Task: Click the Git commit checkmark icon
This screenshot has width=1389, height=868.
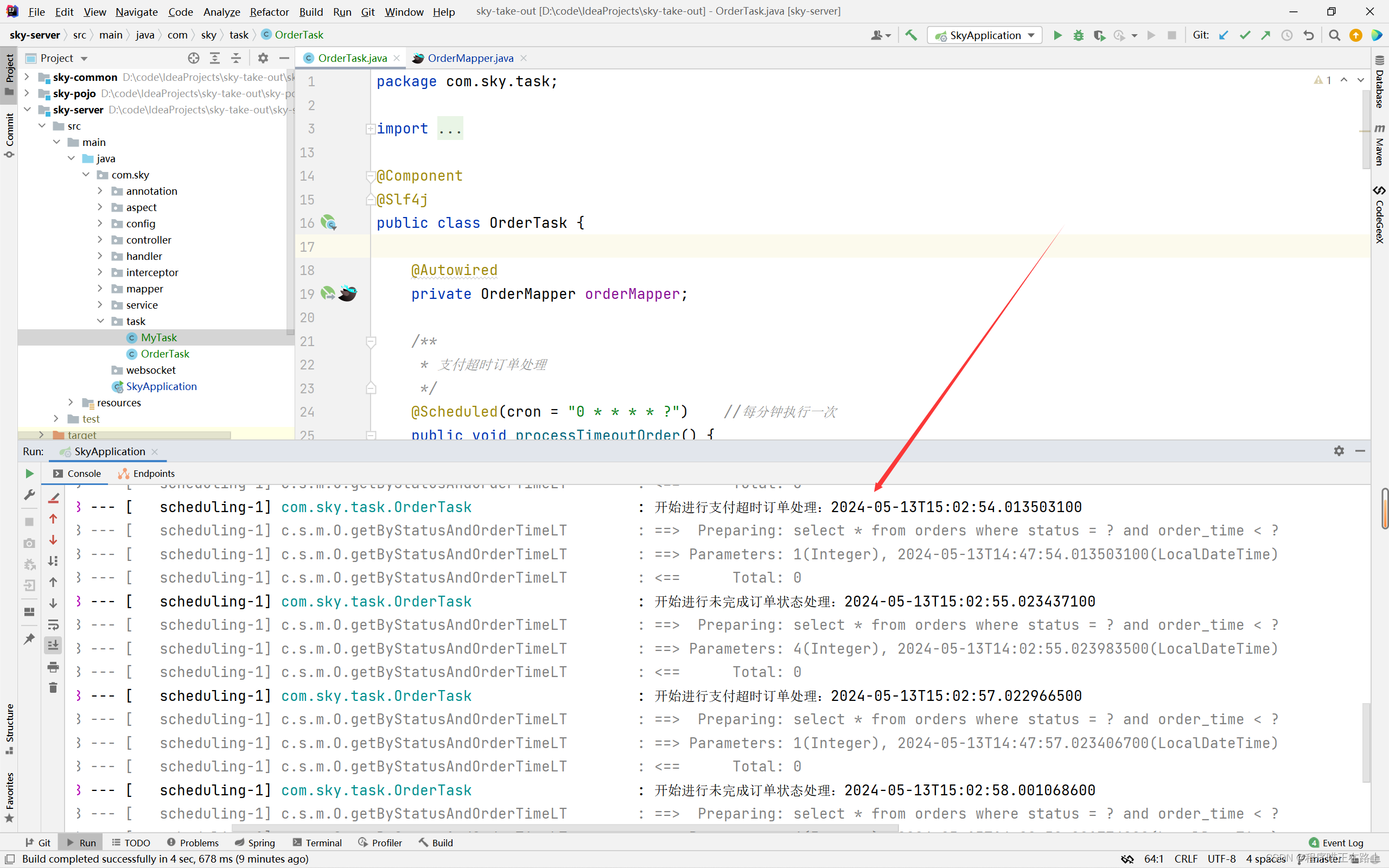Action: 1245,36
